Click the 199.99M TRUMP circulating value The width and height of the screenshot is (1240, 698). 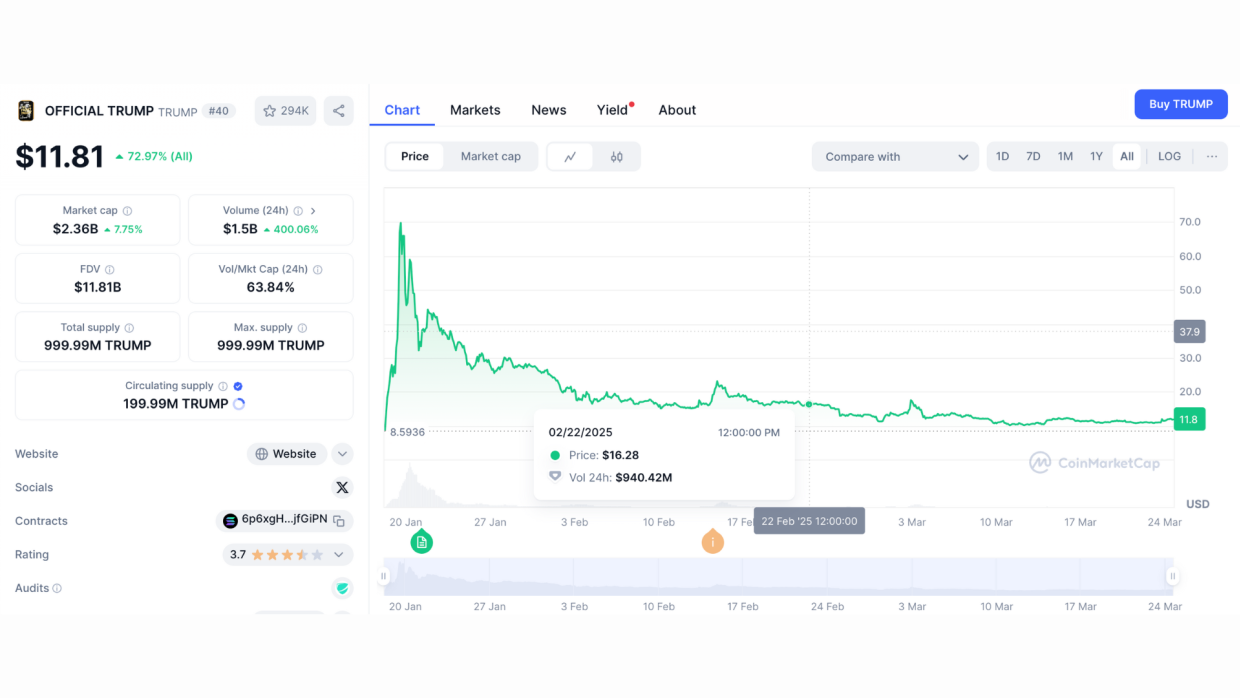(176, 404)
